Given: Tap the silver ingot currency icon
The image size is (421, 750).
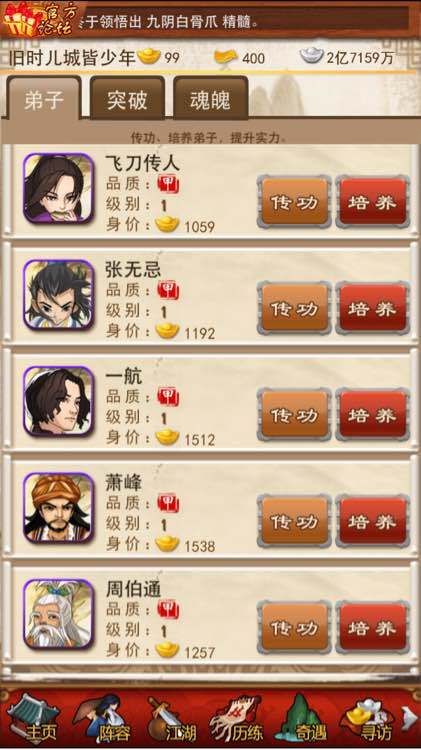Looking at the screenshot, I should point(311,56).
